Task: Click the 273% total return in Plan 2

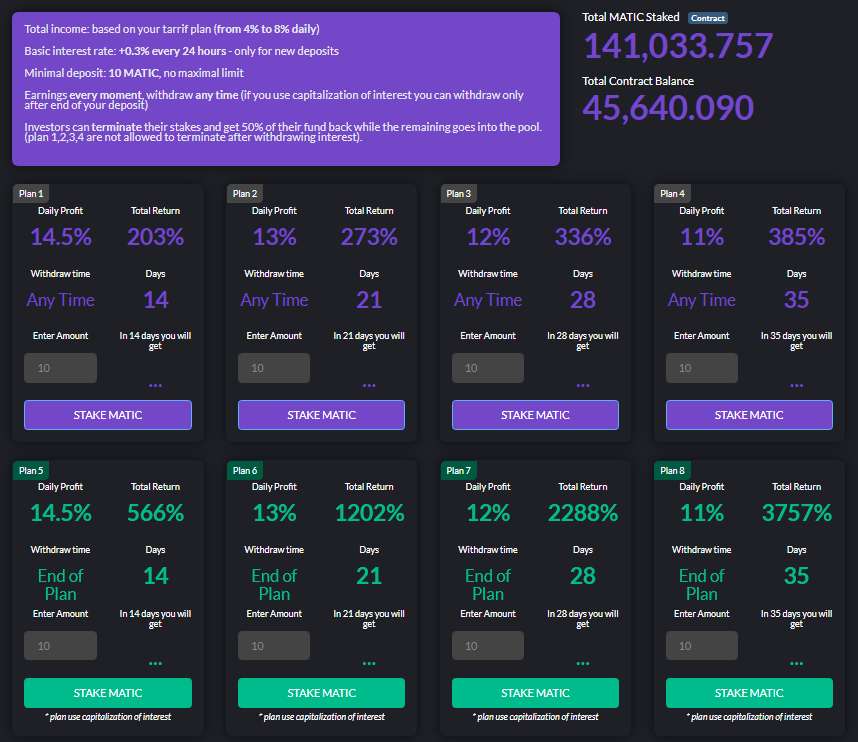Action: pyautogui.click(x=369, y=237)
